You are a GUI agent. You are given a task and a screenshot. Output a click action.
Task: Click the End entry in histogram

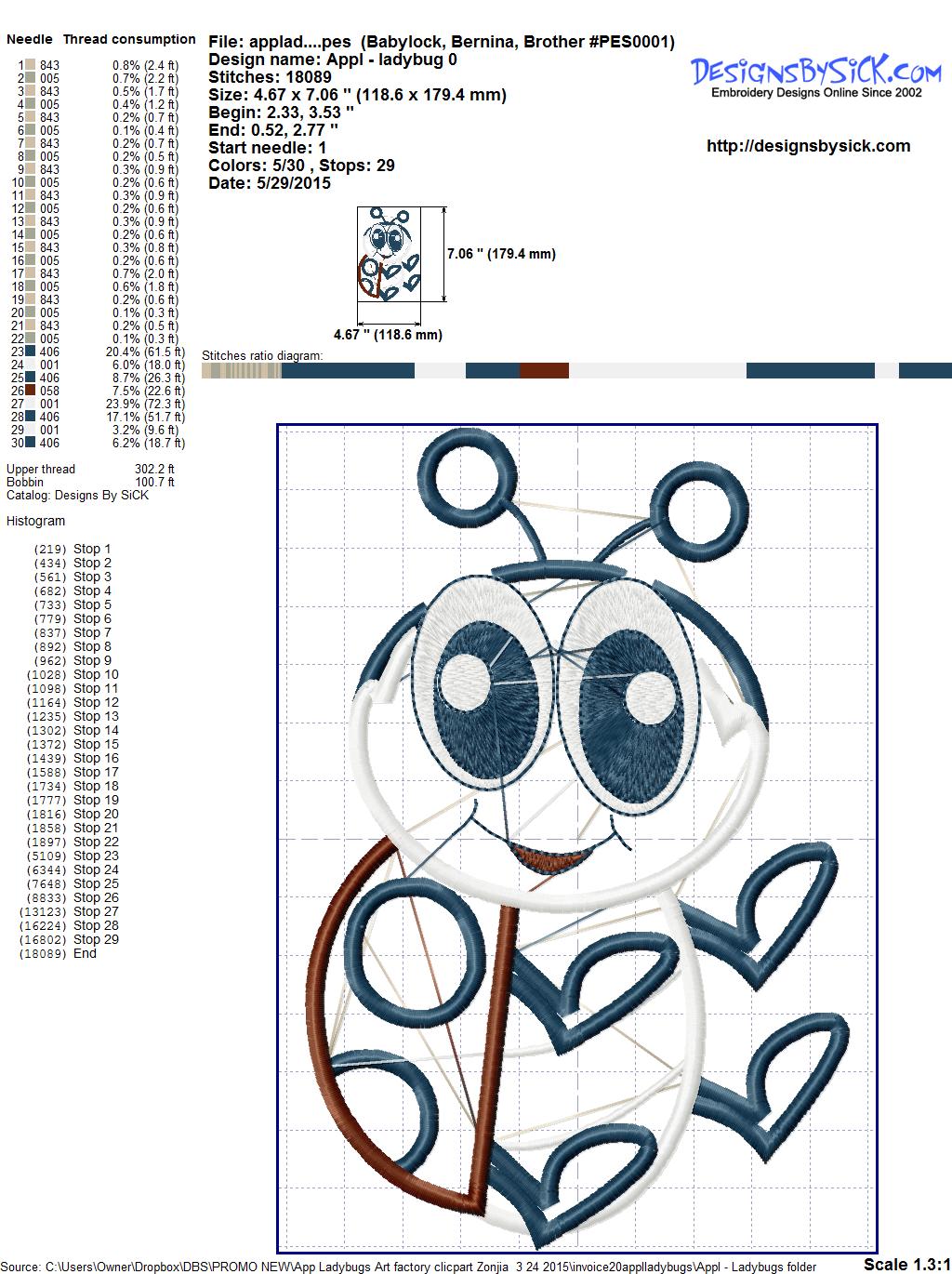(x=85, y=953)
